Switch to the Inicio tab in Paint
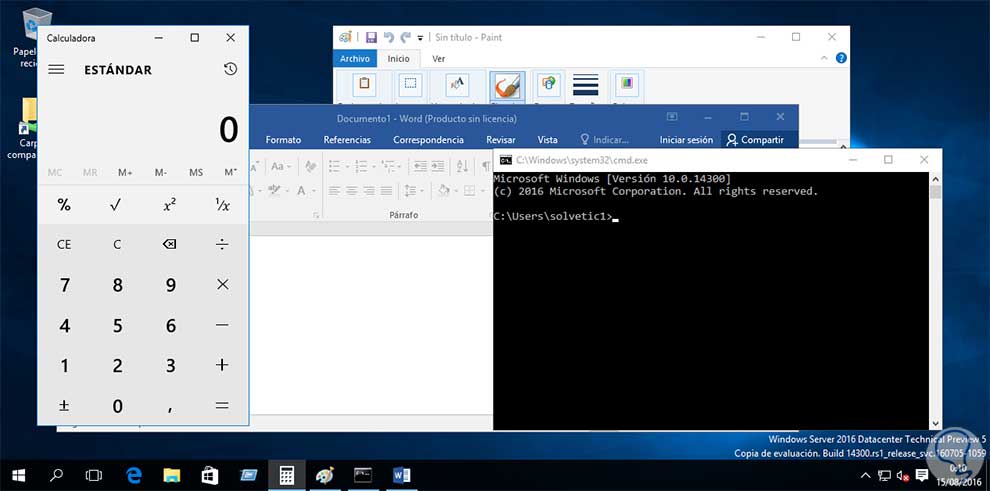The image size is (990, 491). (x=398, y=59)
